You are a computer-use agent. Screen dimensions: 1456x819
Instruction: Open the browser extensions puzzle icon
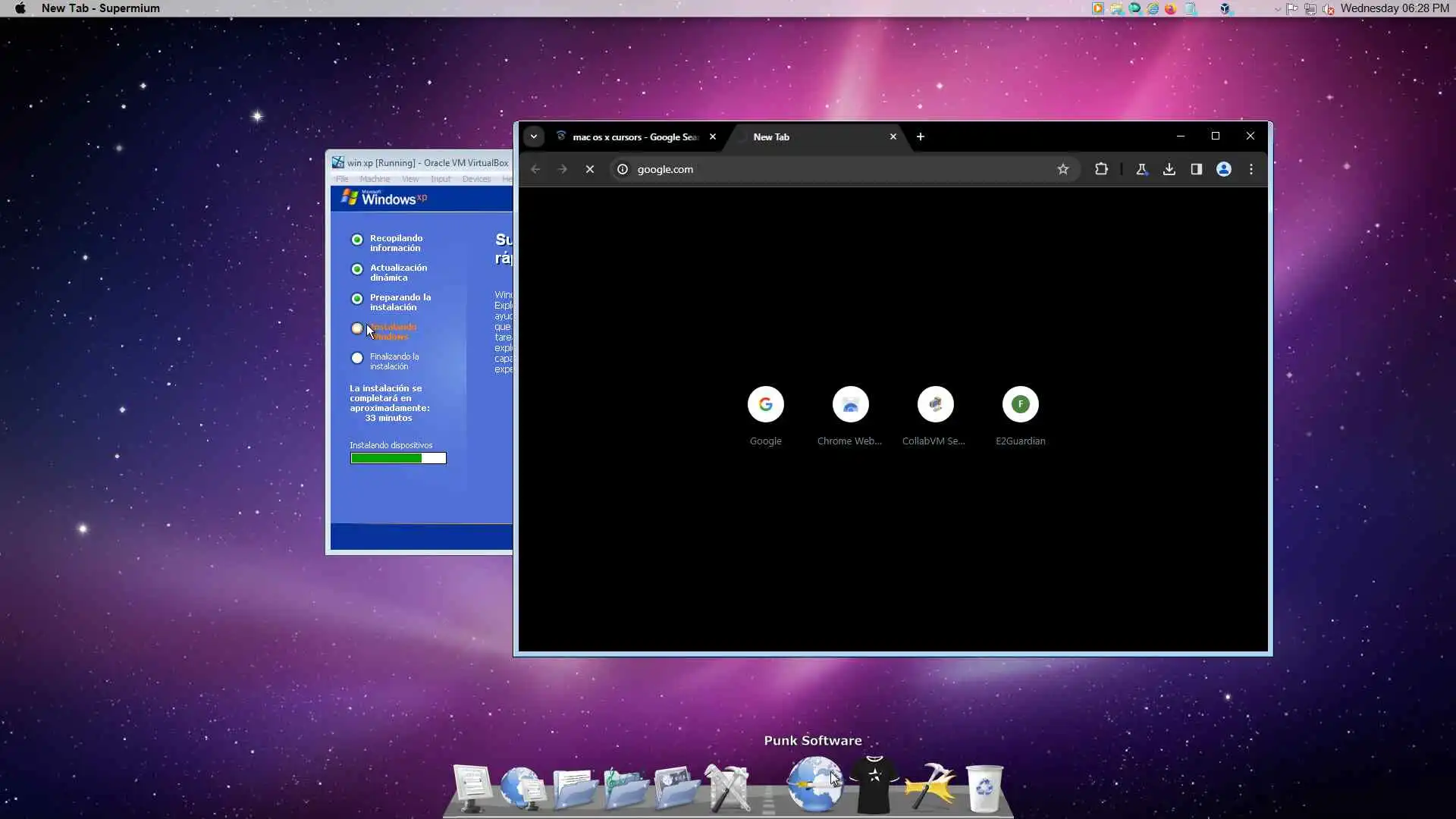(1101, 169)
